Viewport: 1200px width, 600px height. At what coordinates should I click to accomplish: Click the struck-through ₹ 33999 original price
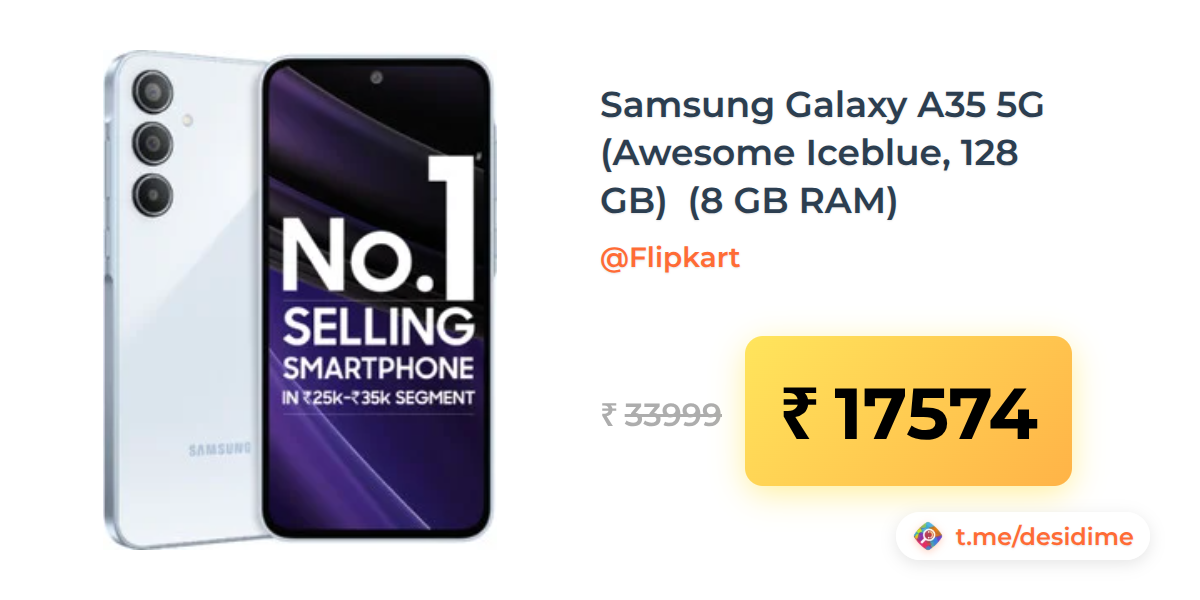pyautogui.click(x=661, y=414)
